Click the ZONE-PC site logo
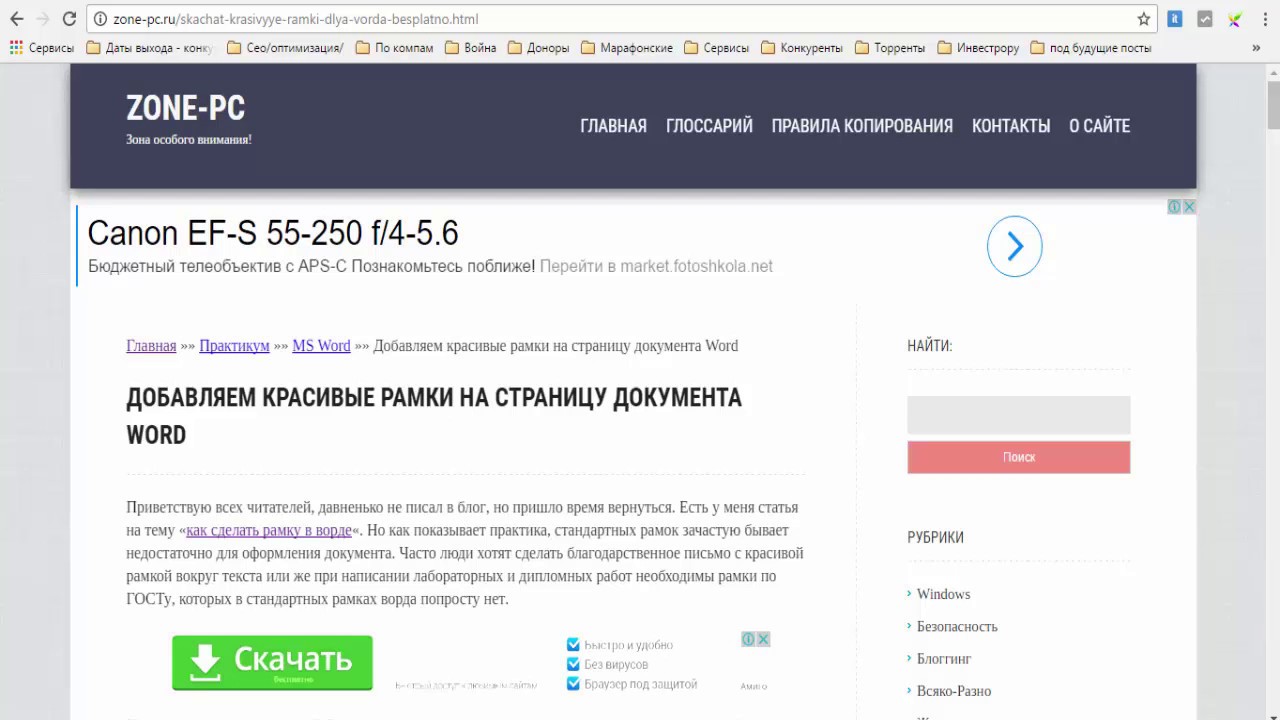The height and width of the screenshot is (720, 1280). coord(185,108)
